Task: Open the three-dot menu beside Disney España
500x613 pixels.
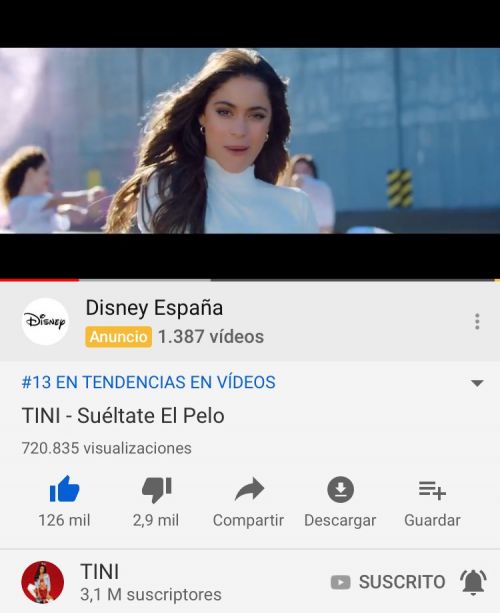Action: [x=477, y=321]
